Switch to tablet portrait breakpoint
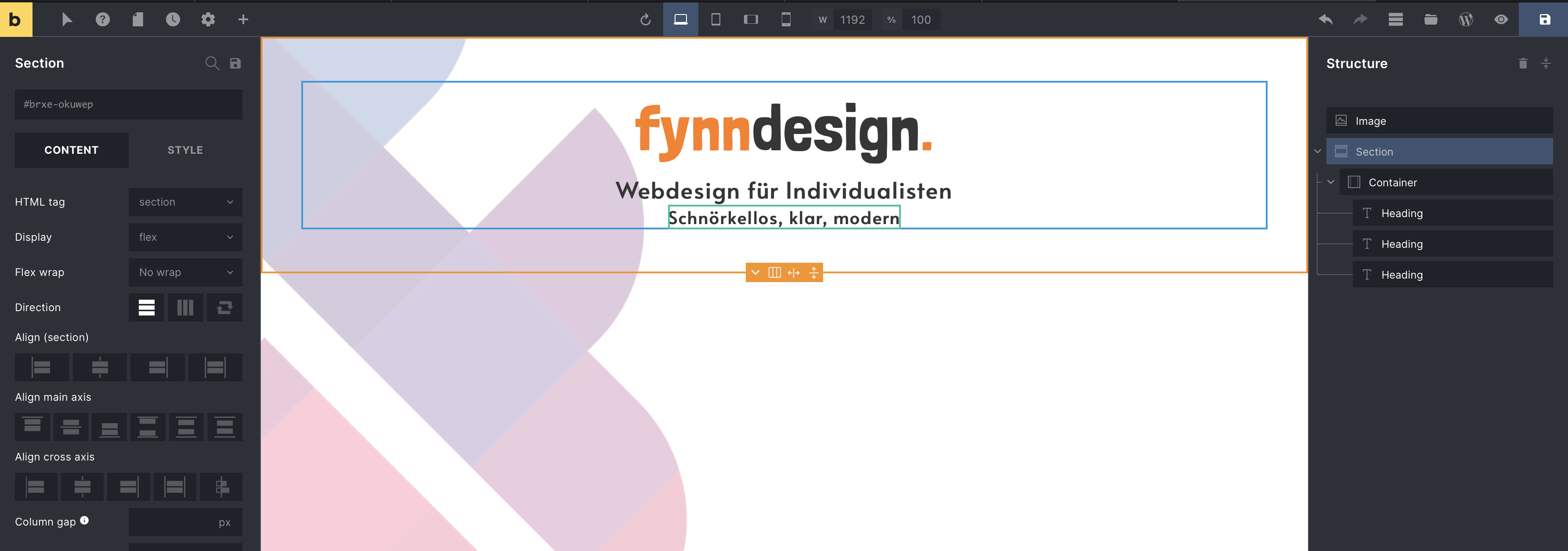Viewport: 1568px width, 551px height. click(x=716, y=19)
